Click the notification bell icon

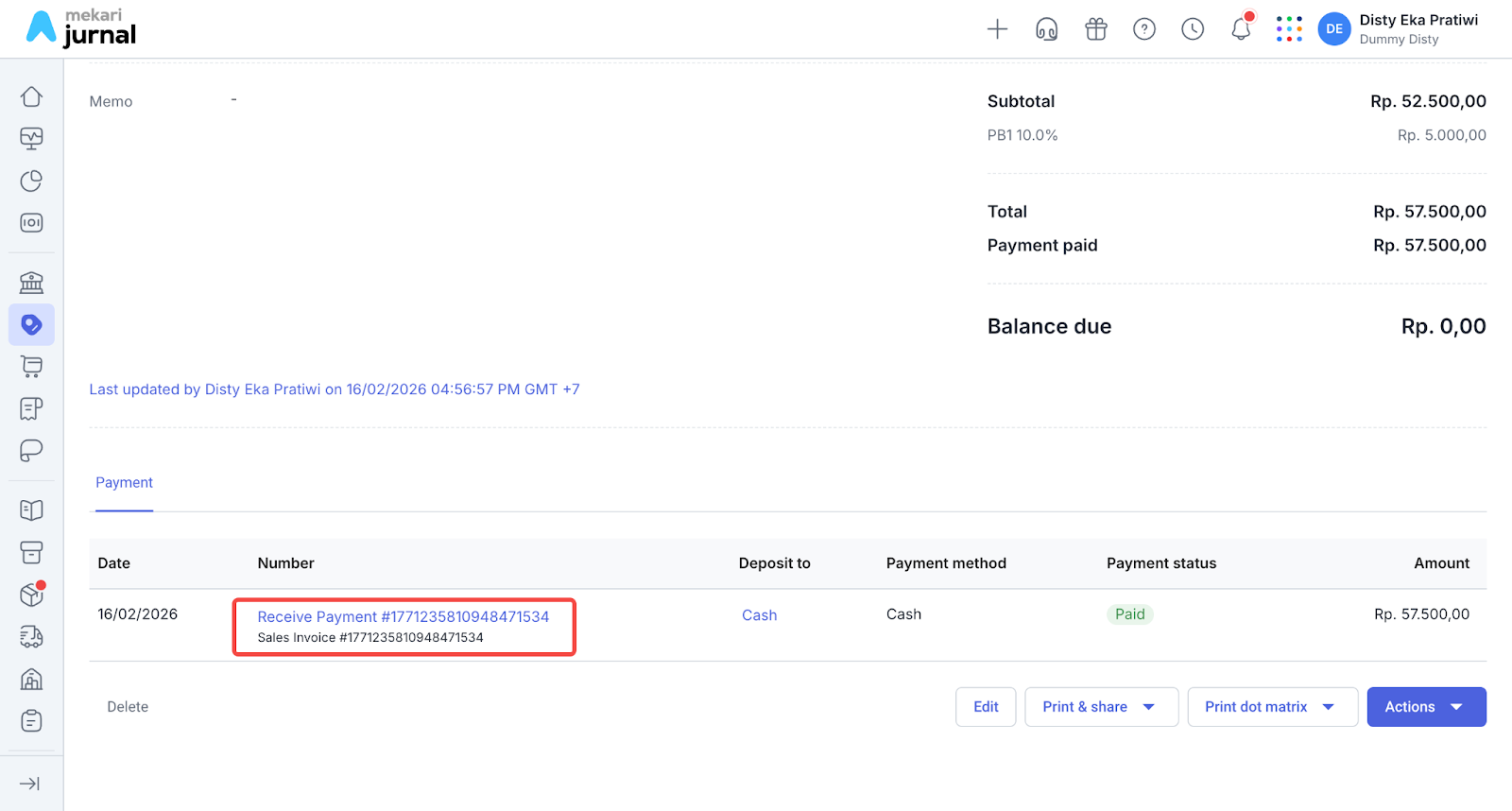click(x=1241, y=29)
